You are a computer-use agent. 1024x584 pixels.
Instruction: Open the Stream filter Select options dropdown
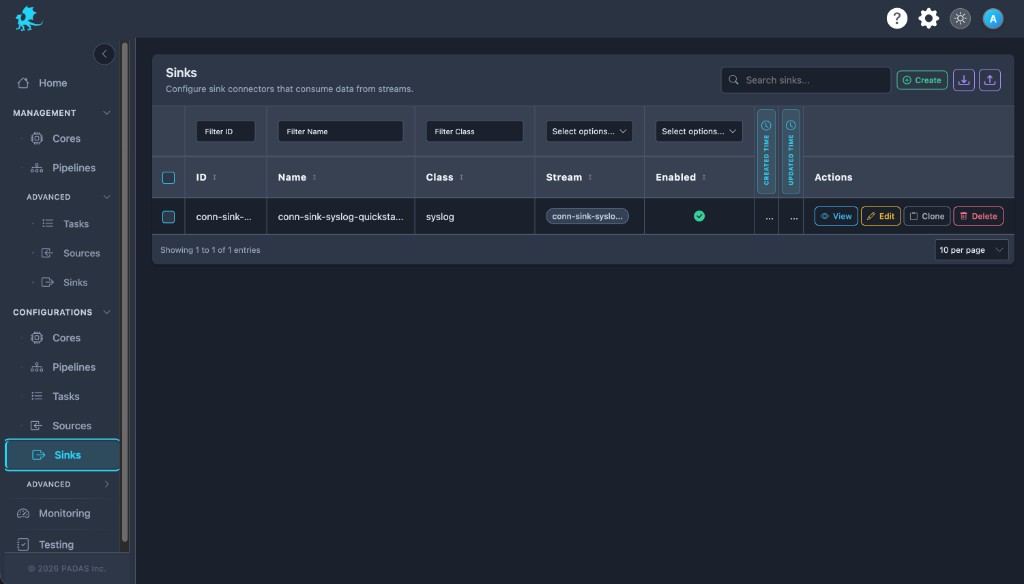click(x=588, y=131)
